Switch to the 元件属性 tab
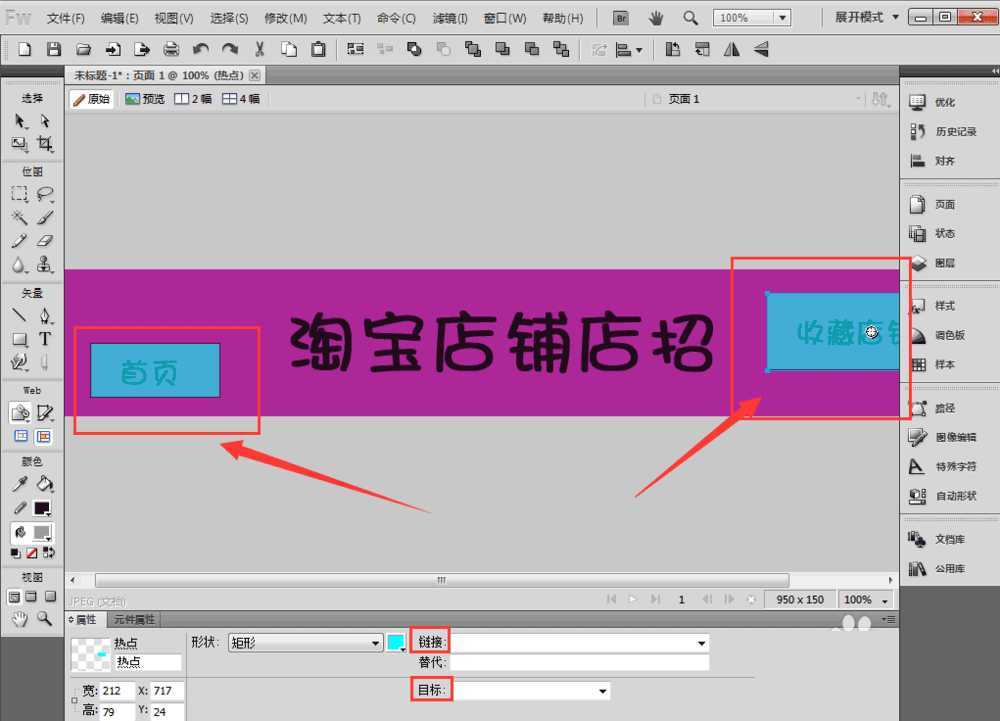This screenshot has height=721, width=1000. (x=132, y=620)
